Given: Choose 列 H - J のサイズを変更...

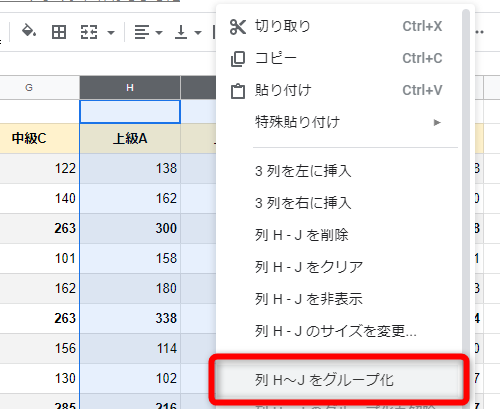Looking at the screenshot, I should click(x=339, y=331).
